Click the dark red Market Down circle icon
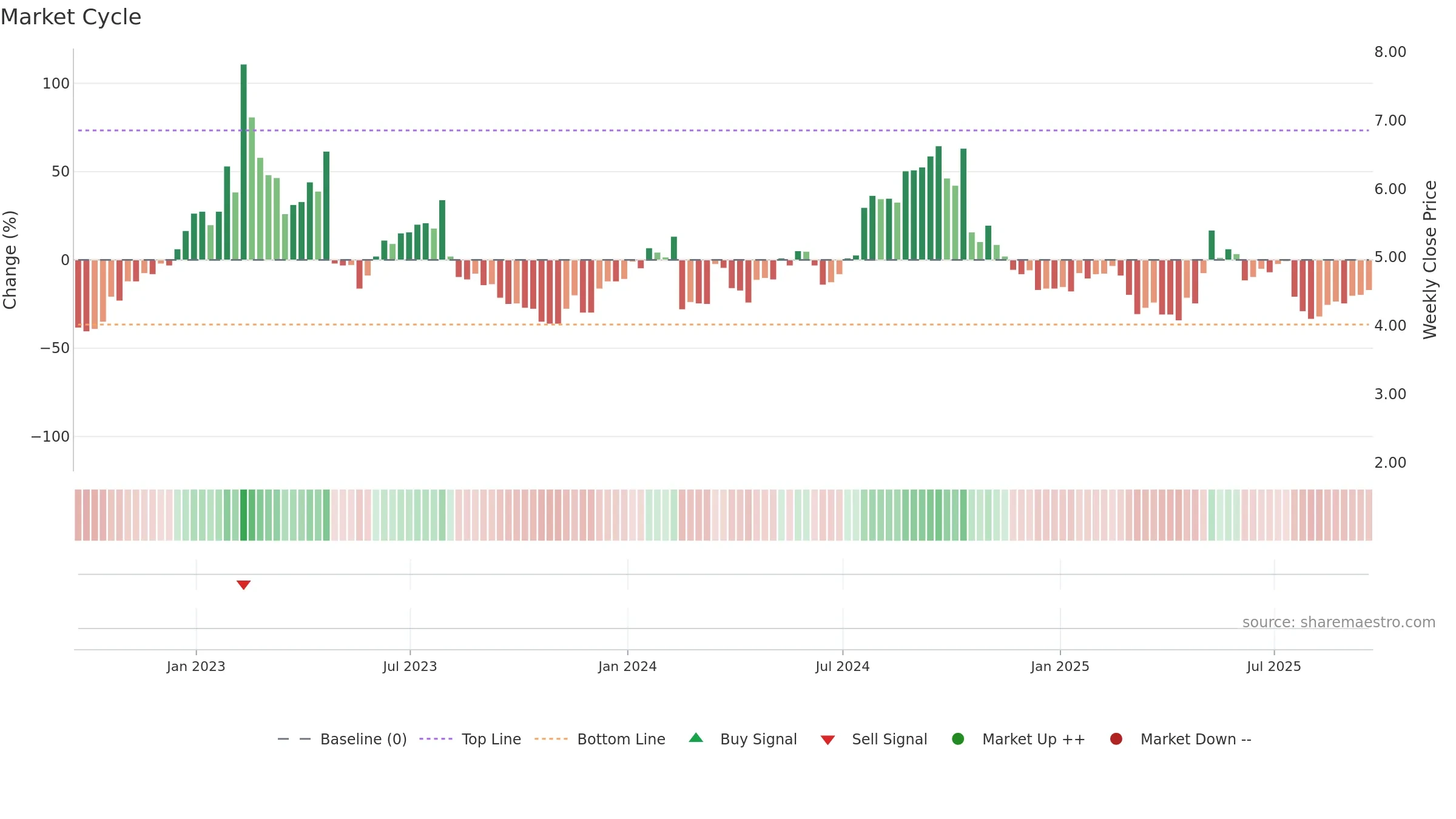This screenshot has width=1456, height=819. (1116, 739)
